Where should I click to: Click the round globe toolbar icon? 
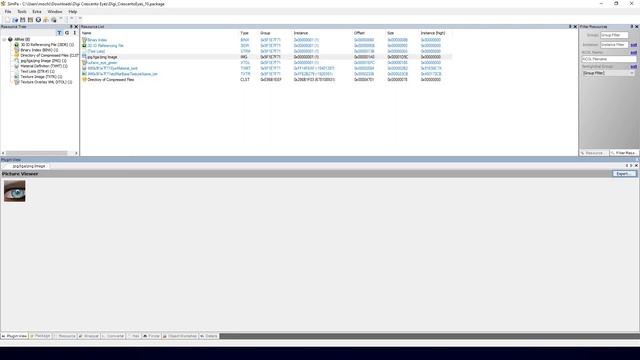pyautogui.click(x=38, y=20)
